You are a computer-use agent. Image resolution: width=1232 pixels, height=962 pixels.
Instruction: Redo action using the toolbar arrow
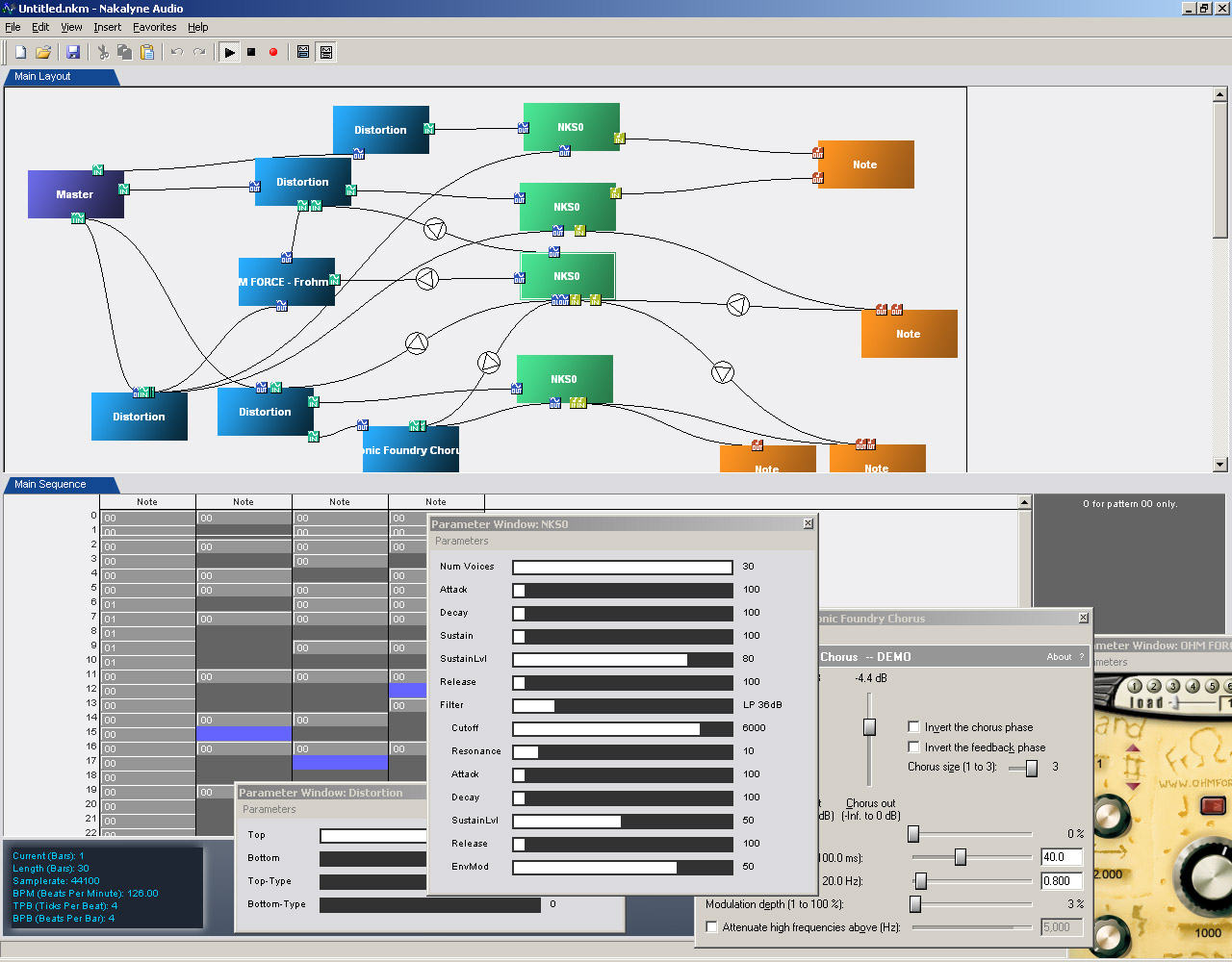tap(199, 52)
